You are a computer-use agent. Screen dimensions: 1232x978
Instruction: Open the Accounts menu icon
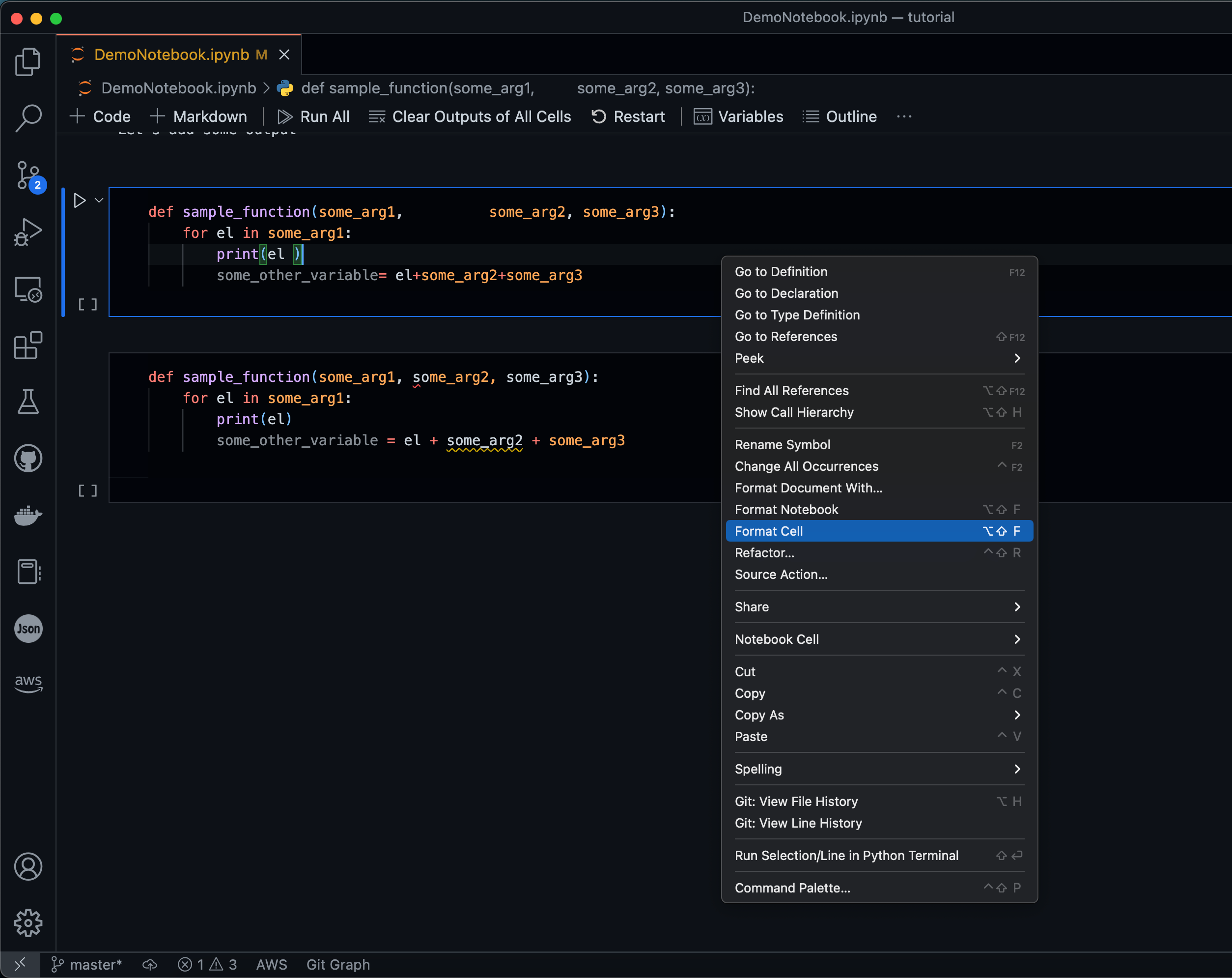point(28,866)
